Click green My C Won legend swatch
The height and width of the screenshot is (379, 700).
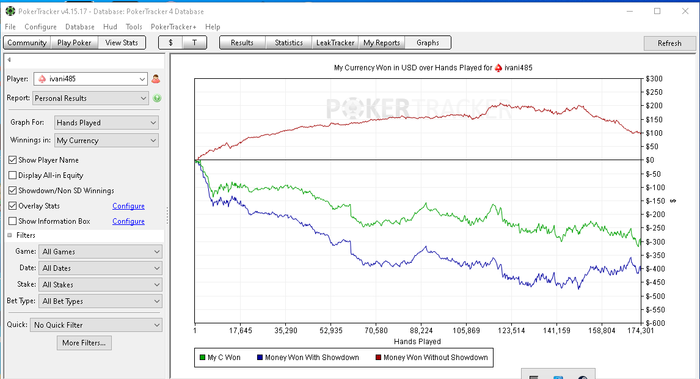pos(202,358)
